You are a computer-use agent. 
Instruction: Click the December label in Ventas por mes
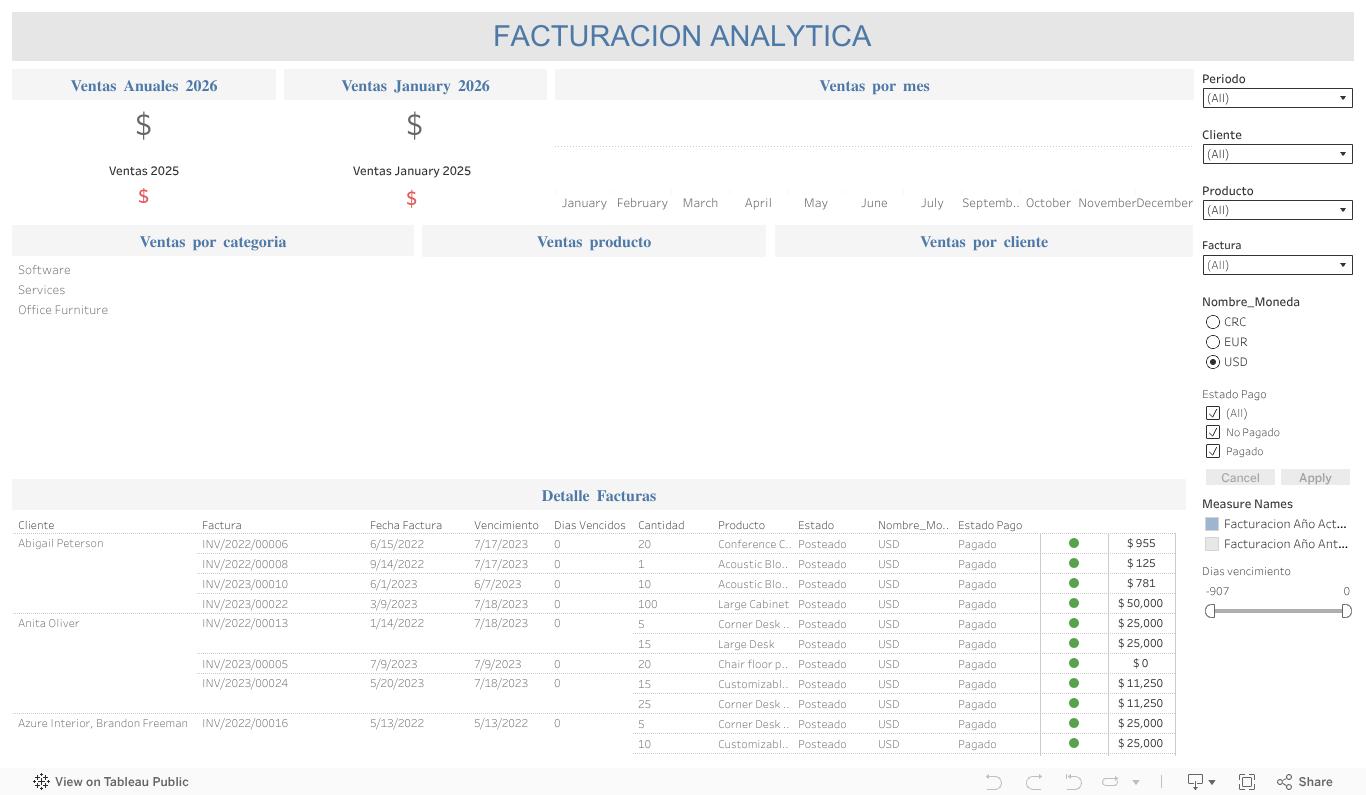(1164, 203)
